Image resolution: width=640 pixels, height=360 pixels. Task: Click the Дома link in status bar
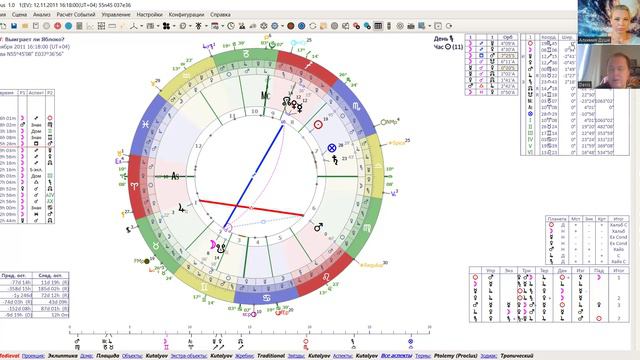(87, 356)
